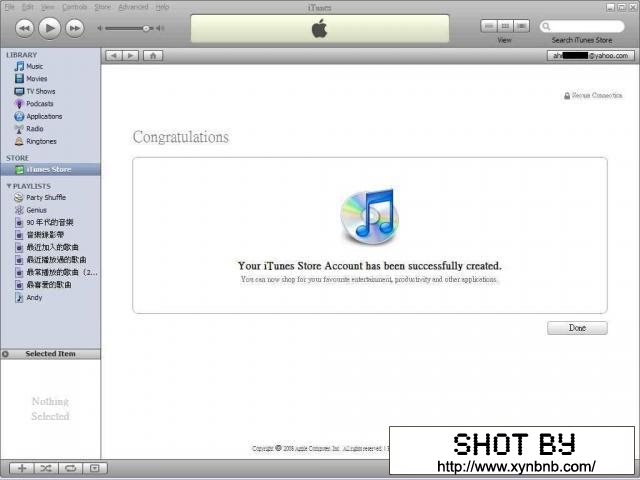
Task: Open the 90 年代的音樂 playlist
Action: click(50, 222)
